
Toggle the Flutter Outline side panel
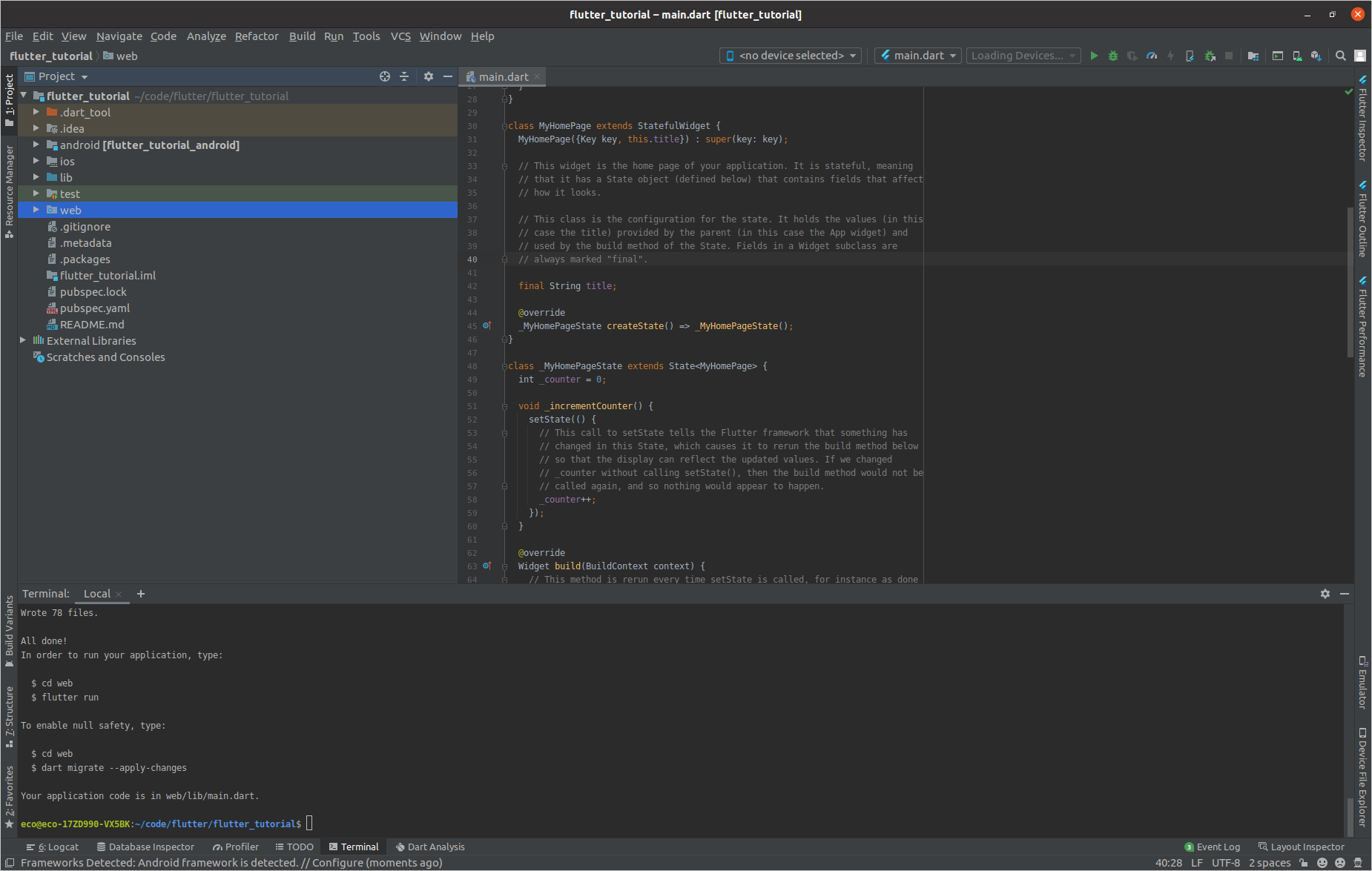(x=1362, y=219)
